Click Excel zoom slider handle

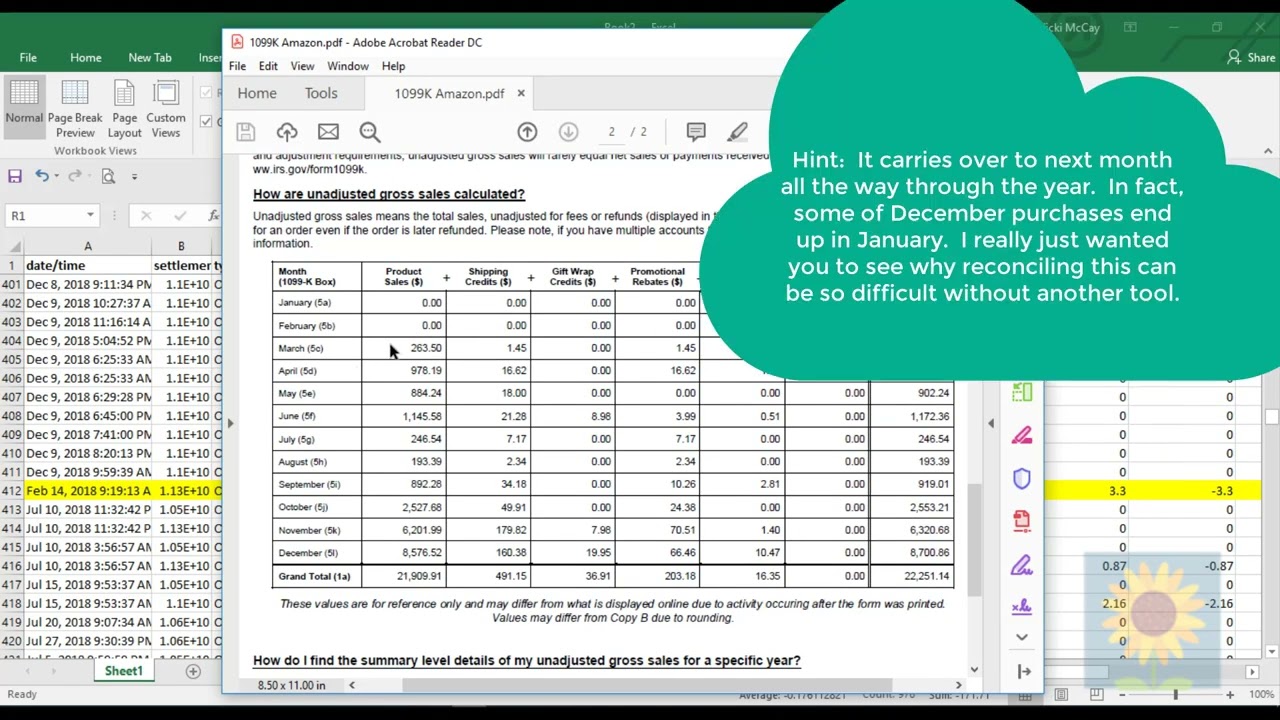[x=1176, y=695]
